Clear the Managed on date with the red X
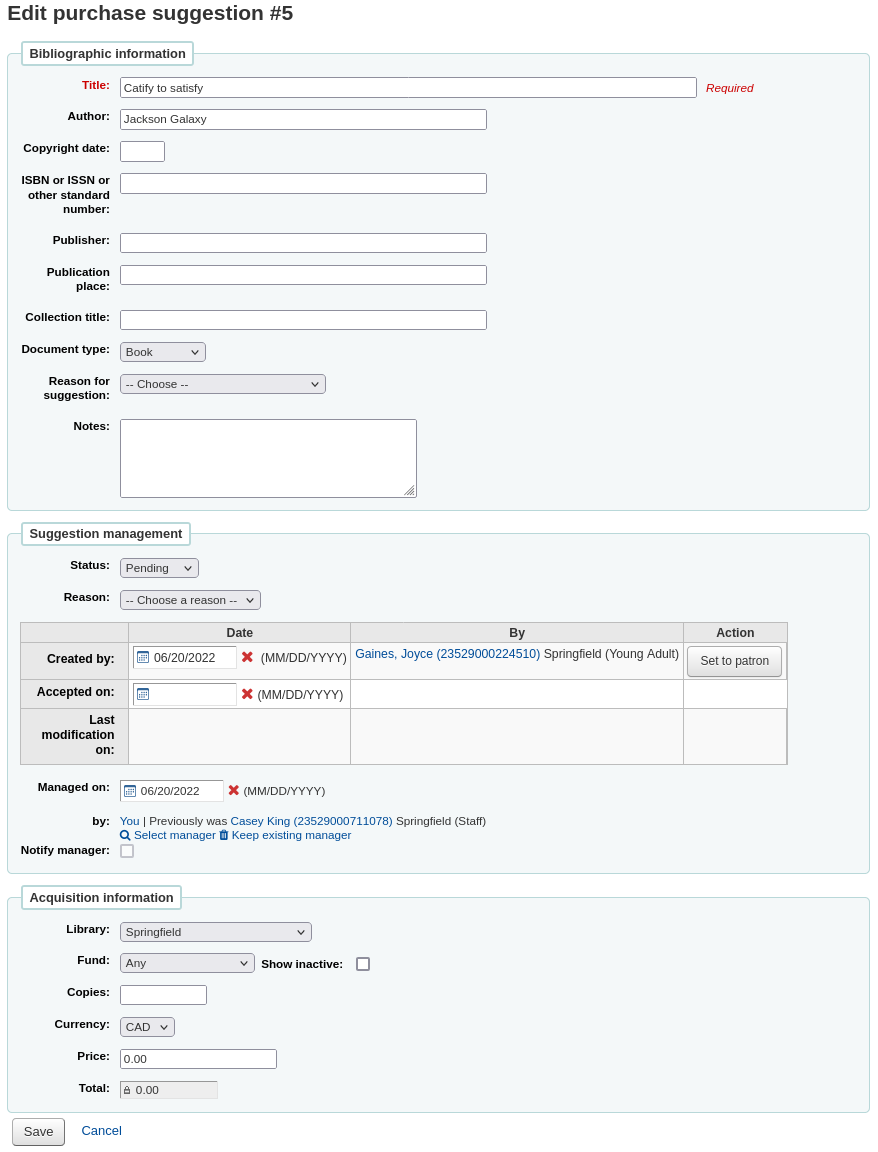 point(234,790)
